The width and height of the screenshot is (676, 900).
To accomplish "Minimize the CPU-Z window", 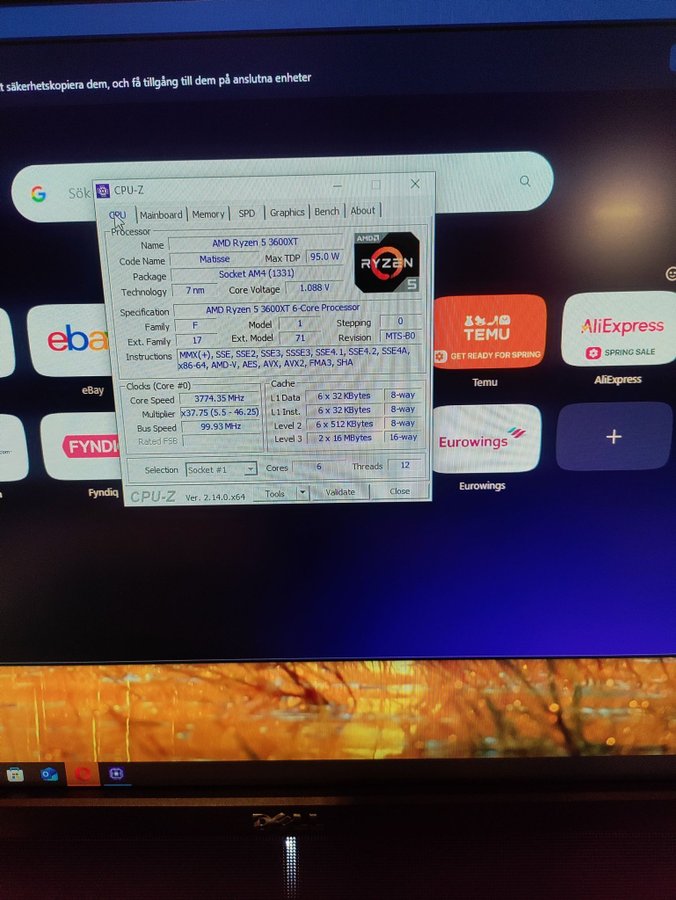I will tap(337, 185).
